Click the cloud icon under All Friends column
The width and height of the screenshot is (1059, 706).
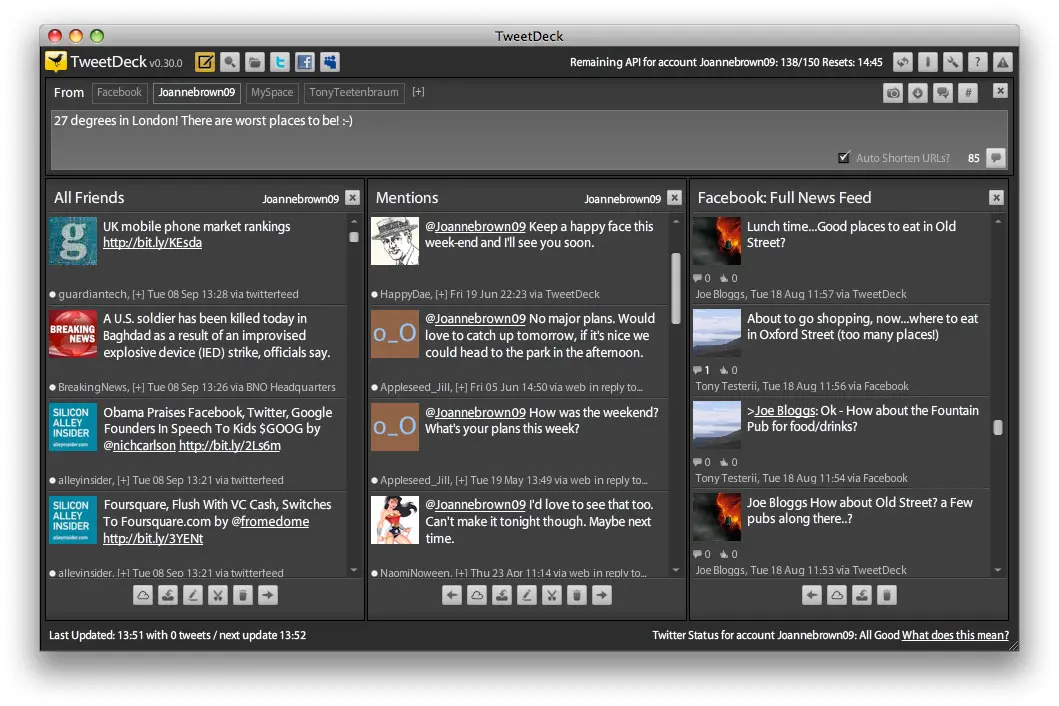143,595
